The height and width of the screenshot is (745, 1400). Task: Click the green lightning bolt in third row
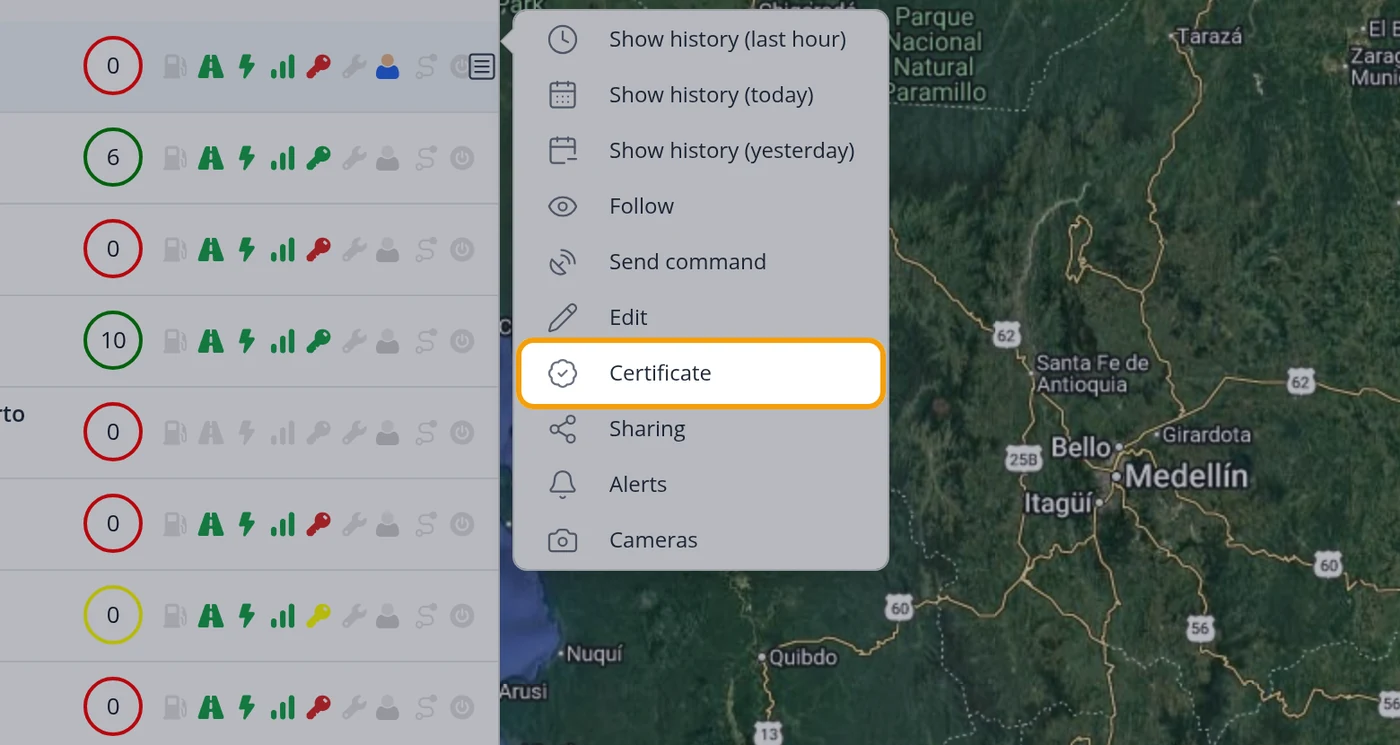pos(246,249)
